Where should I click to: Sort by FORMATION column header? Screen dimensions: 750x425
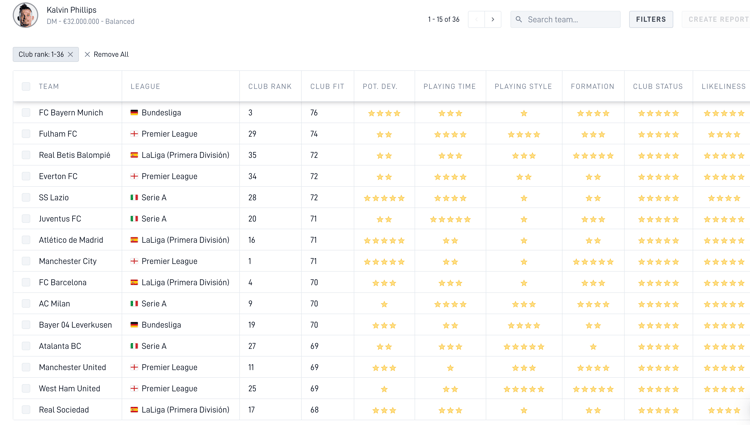point(593,87)
